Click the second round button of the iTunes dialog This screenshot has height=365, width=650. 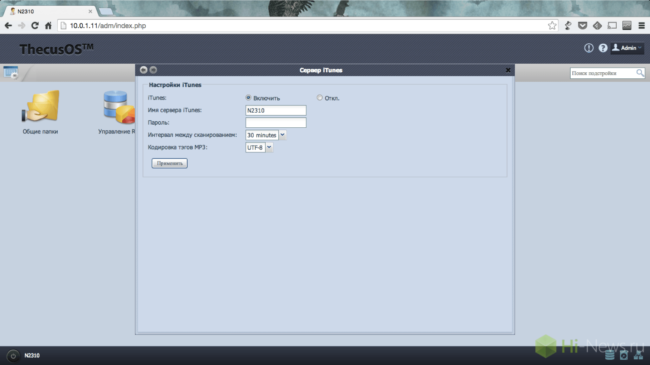(153, 70)
